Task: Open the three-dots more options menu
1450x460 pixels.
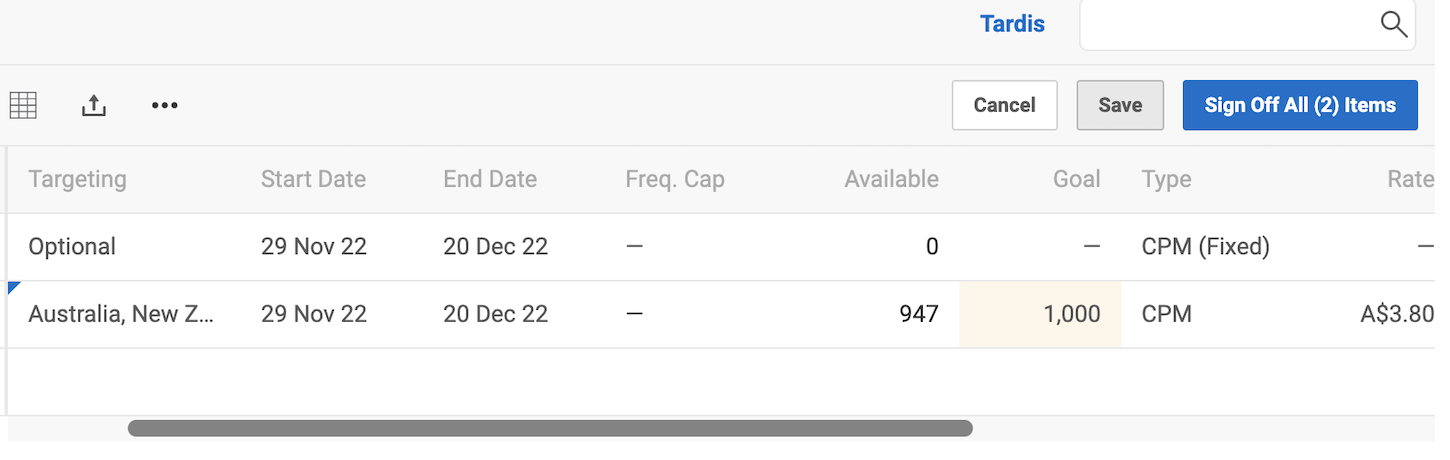Action: 165,105
